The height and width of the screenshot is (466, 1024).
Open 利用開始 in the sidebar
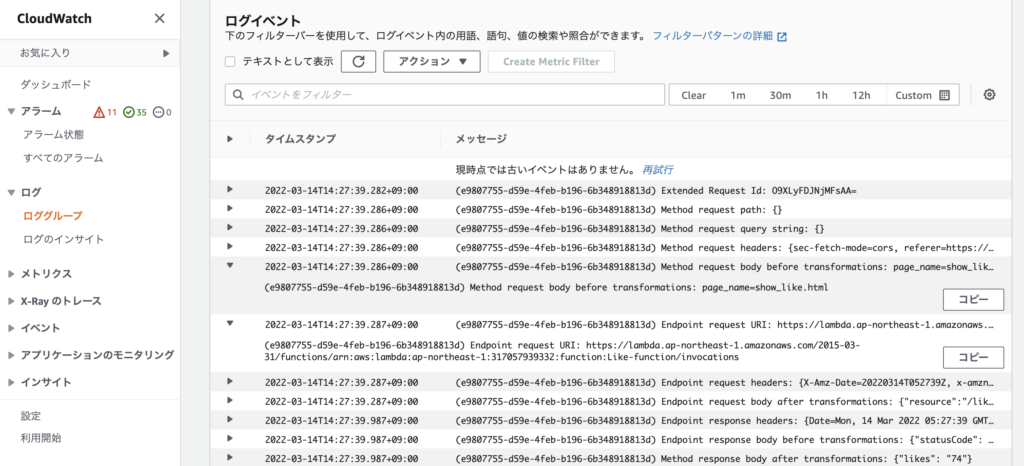[x=40, y=438]
